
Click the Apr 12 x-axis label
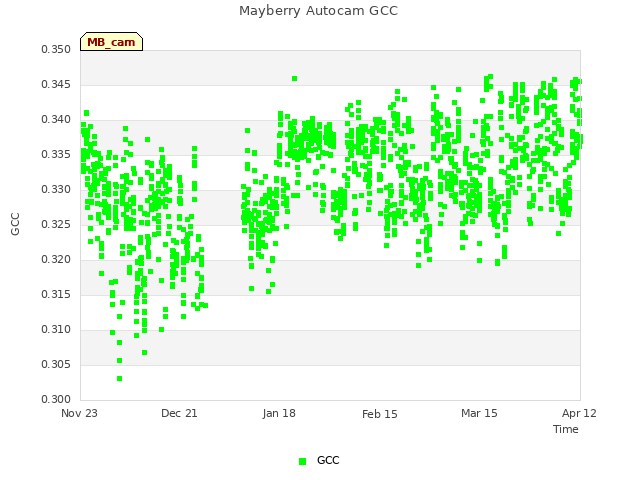click(579, 413)
